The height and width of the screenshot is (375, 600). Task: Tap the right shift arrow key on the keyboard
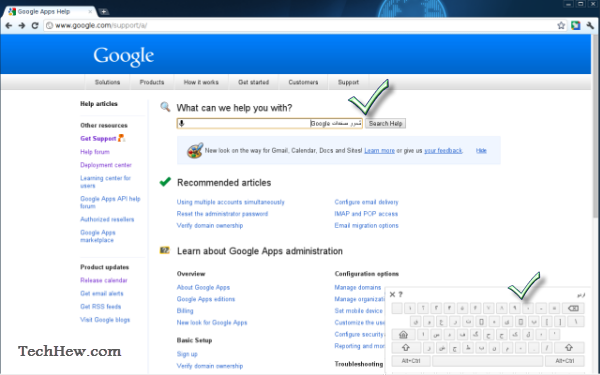[x=569, y=347]
